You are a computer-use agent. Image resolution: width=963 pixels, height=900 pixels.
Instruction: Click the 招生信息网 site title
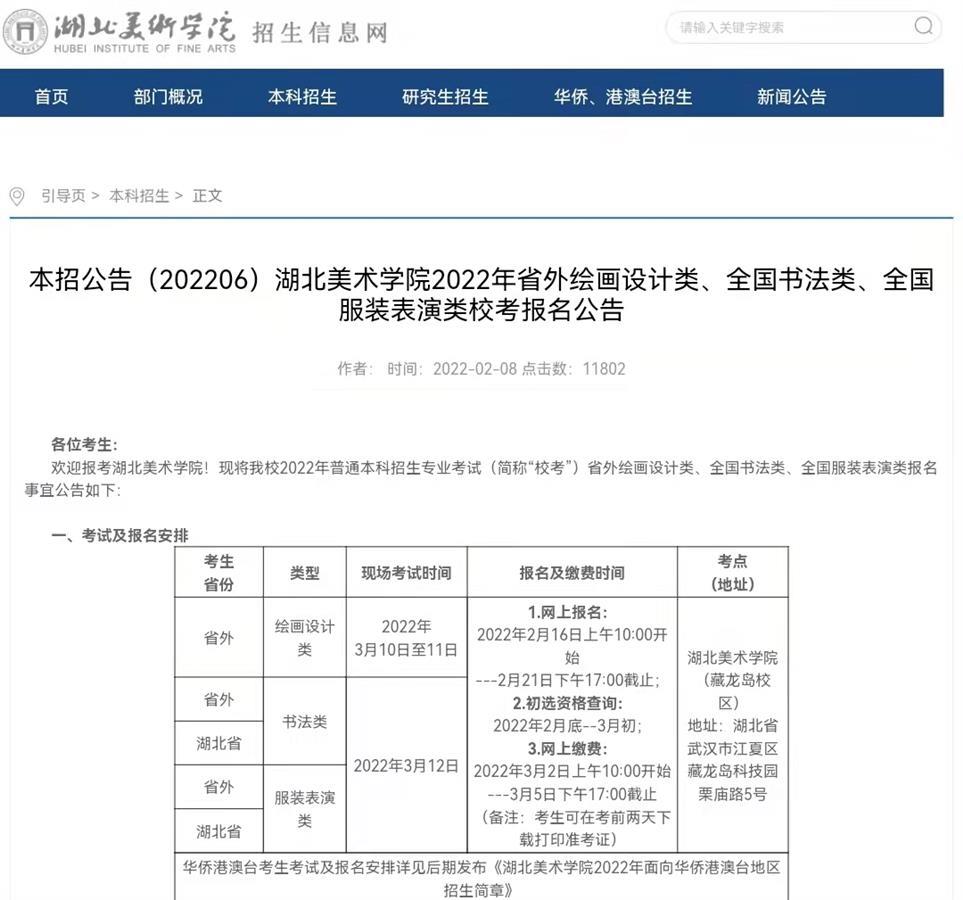coord(320,33)
